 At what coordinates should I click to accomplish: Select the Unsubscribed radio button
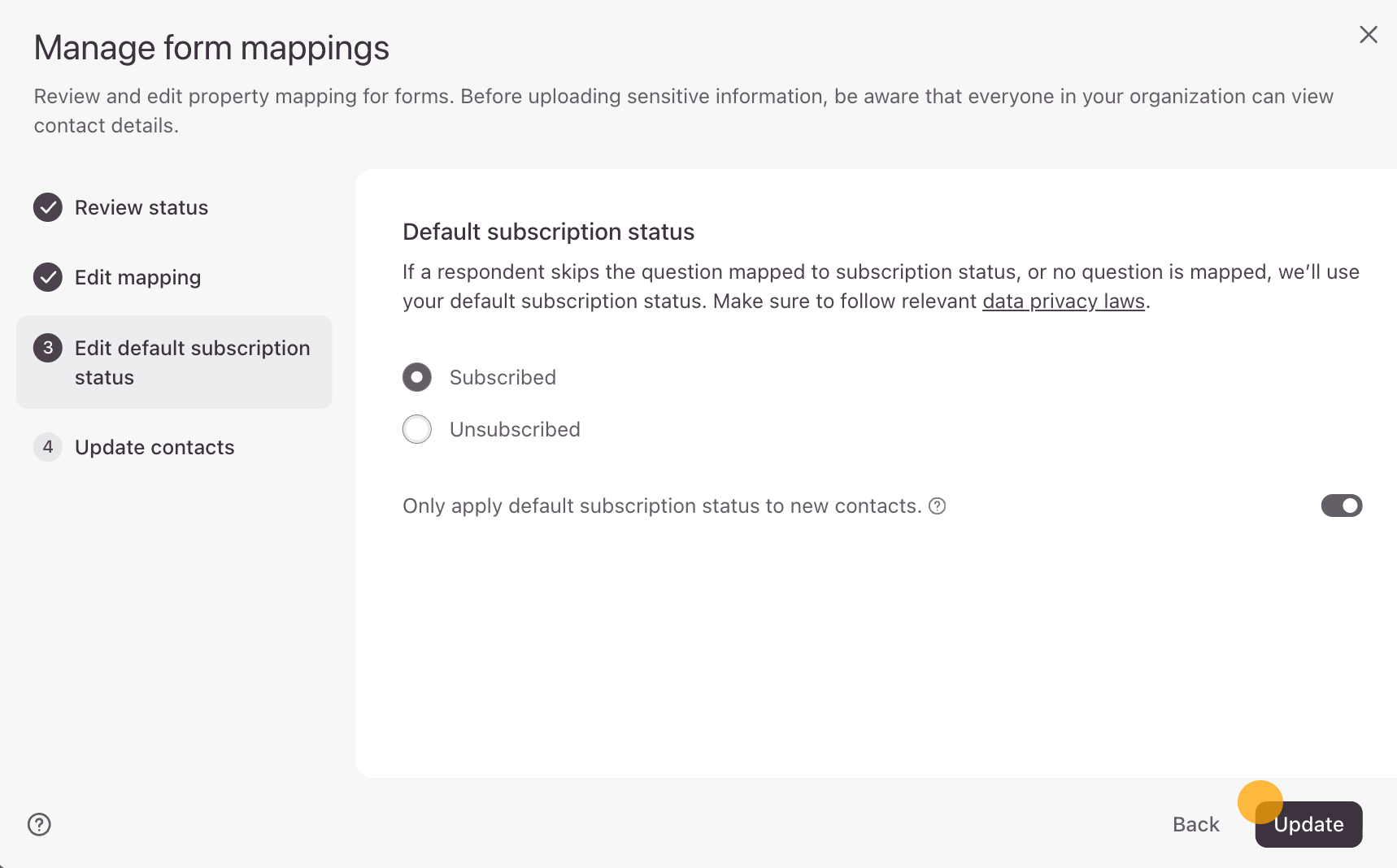coord(417,429)
